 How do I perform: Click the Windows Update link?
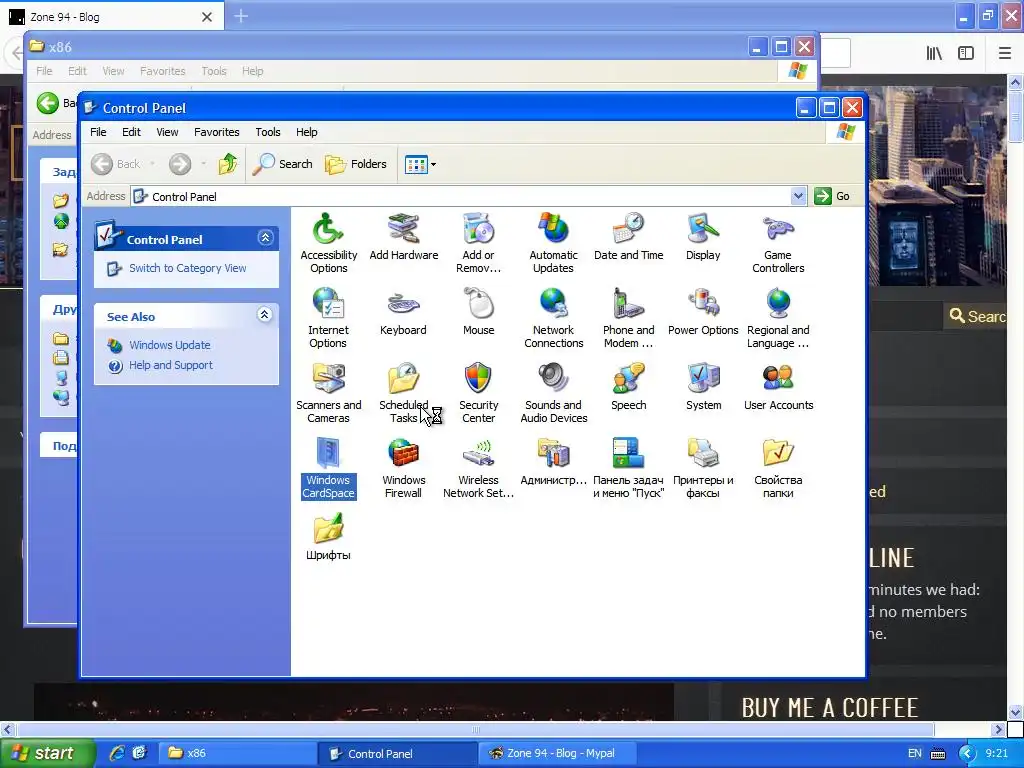(x=170, y=345)
